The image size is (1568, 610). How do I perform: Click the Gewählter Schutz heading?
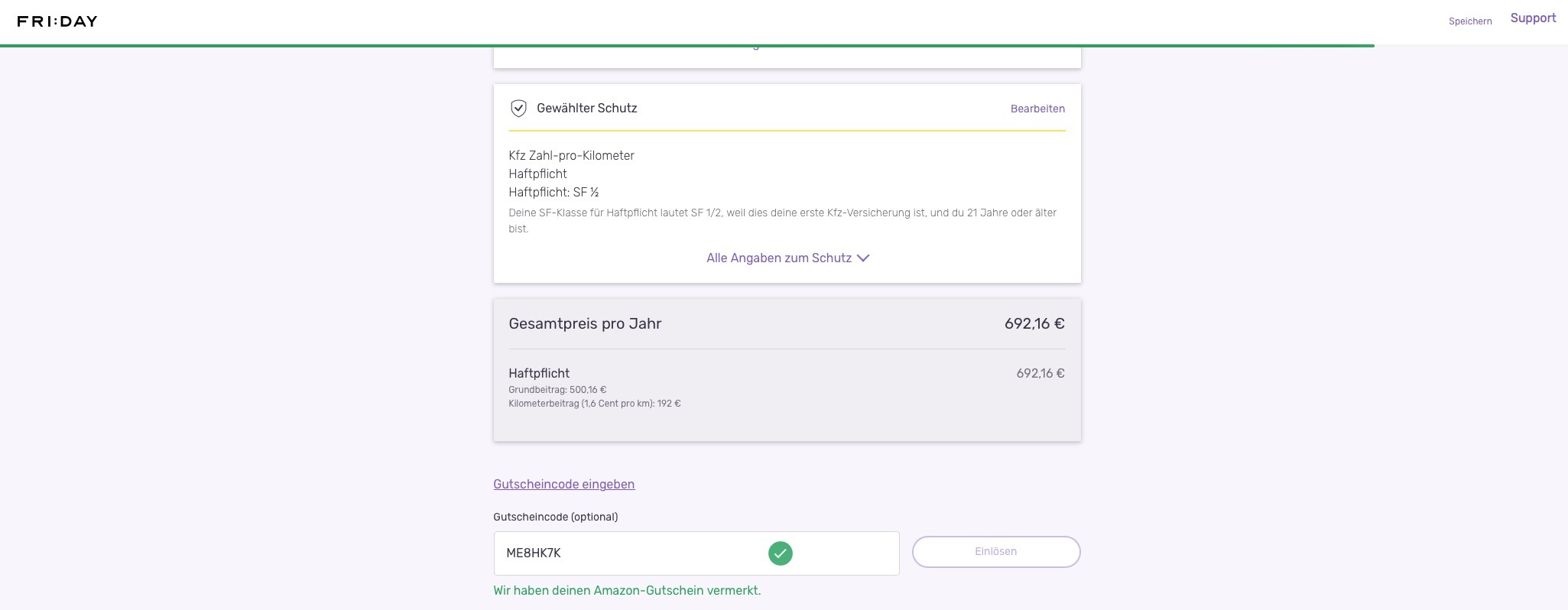tap(586, 109)
